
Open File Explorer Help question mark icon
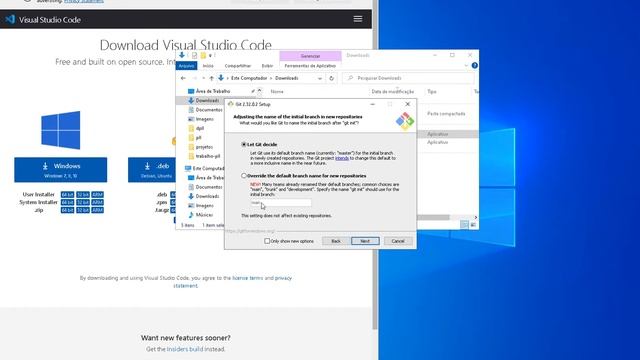pos(474,65)
